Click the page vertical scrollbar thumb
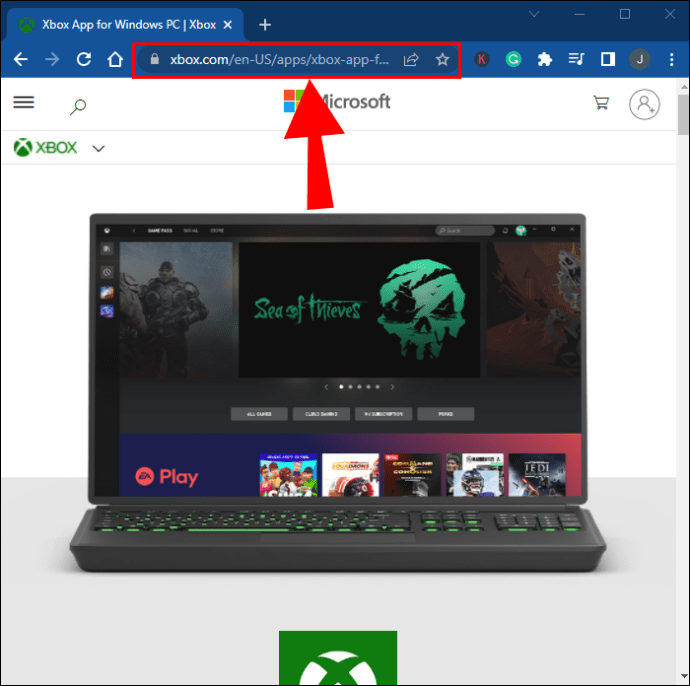Screen dimensions: 690x686 click(683, 114)
